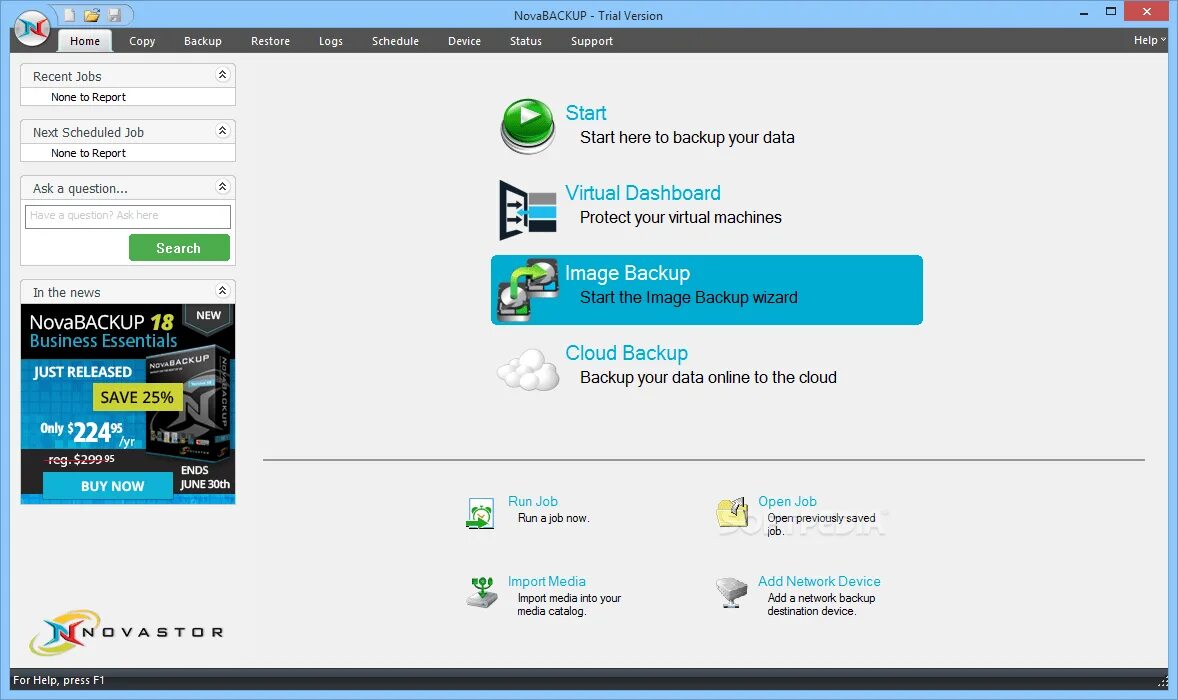Open the Cloud Backup link
The width and height of the screenshot is (1178, 700).
pos(627,353)
